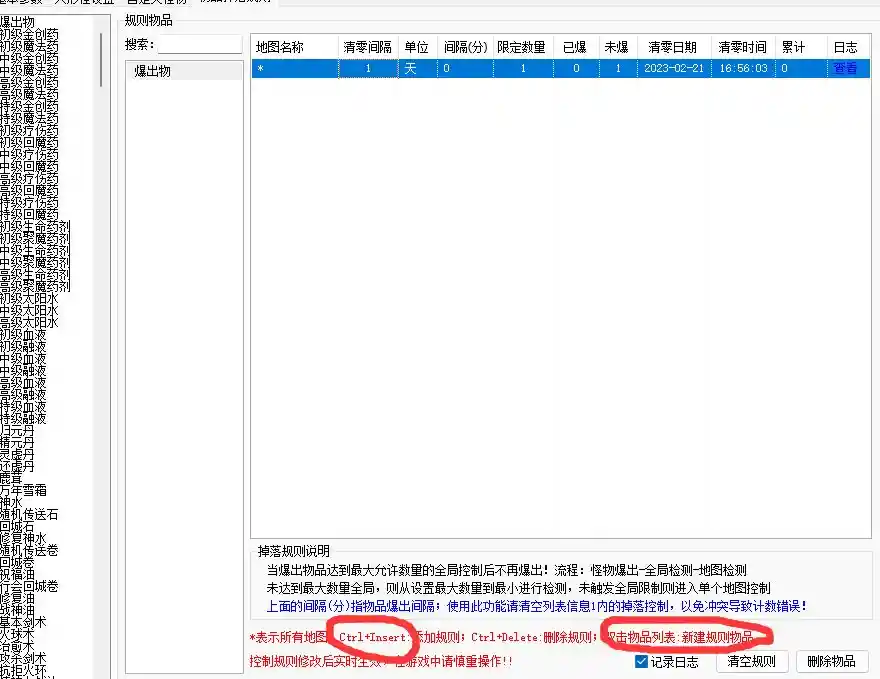
Task: Click the 间隔(分) value 0 in the rule row
Action: (465, 68)
